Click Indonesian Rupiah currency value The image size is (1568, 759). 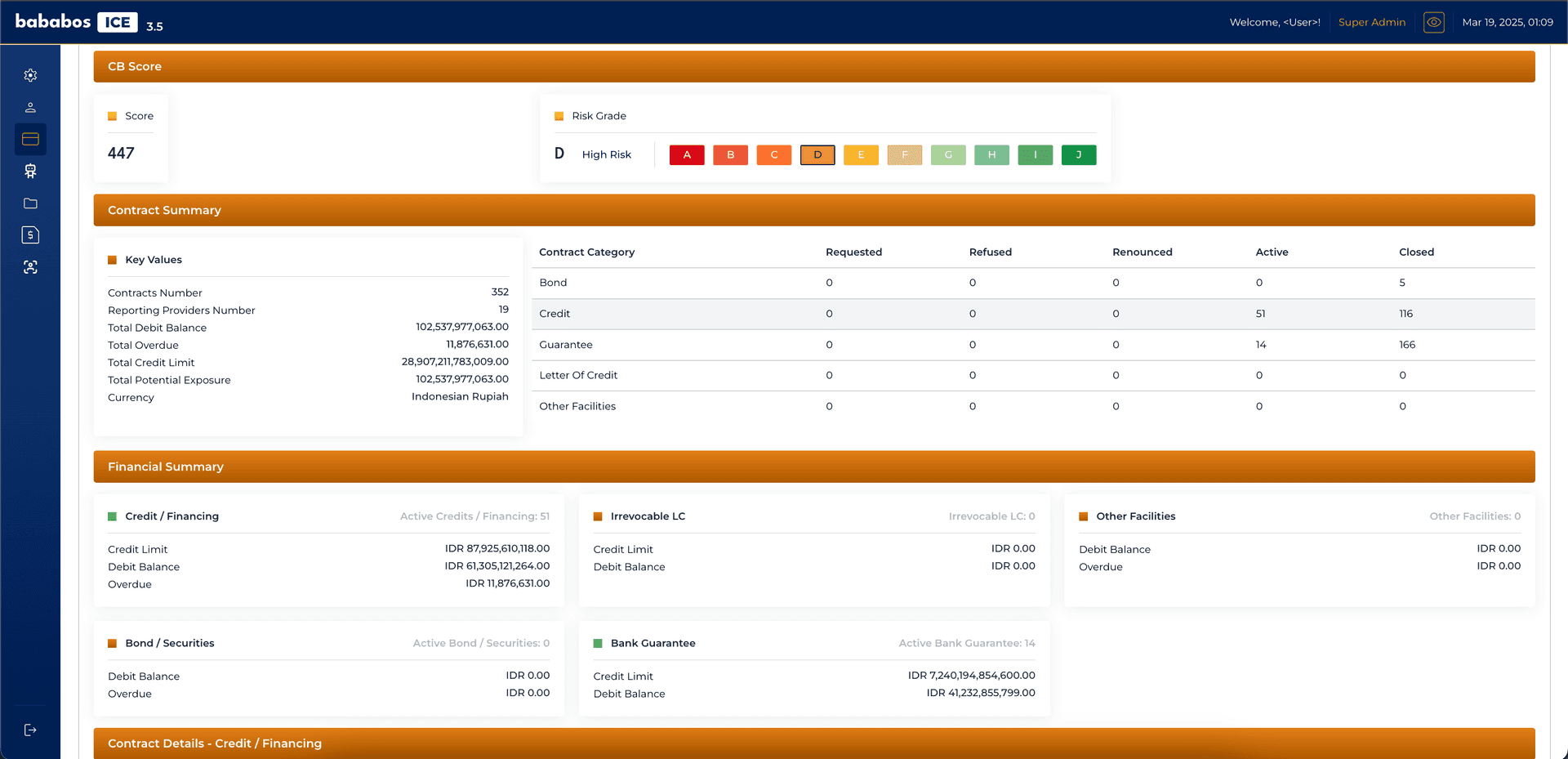(x=460, y=396)
